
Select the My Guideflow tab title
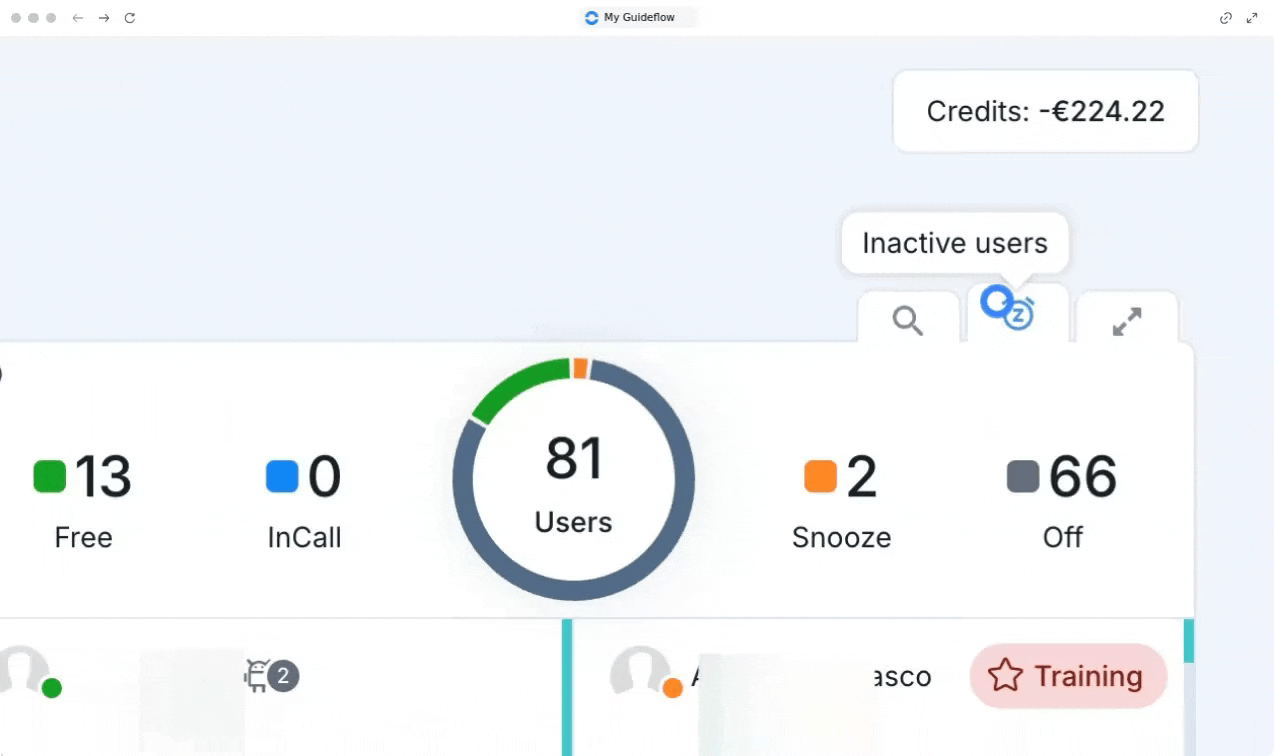click(x=638, y=18)
